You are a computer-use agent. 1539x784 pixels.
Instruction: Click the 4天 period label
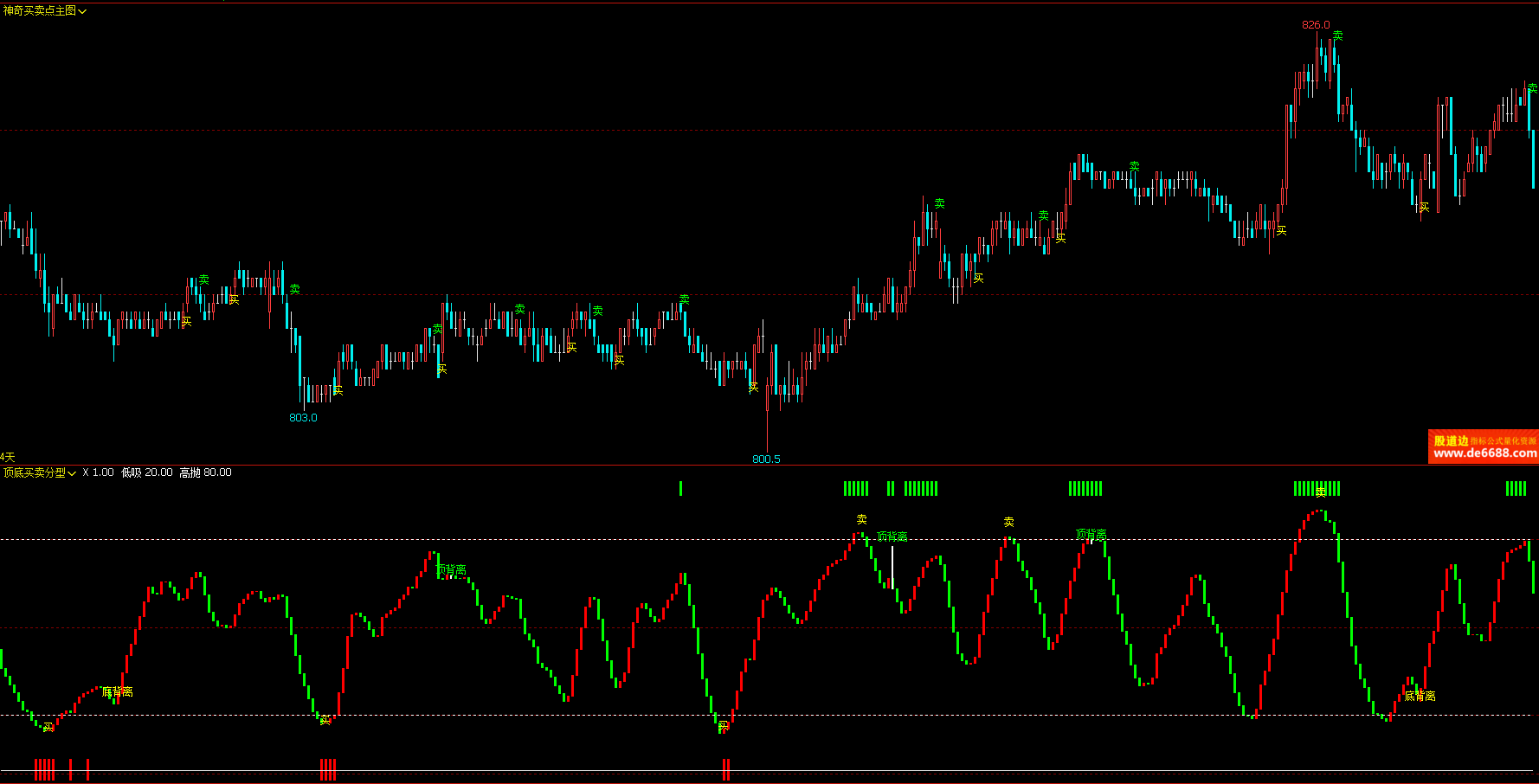8,457
